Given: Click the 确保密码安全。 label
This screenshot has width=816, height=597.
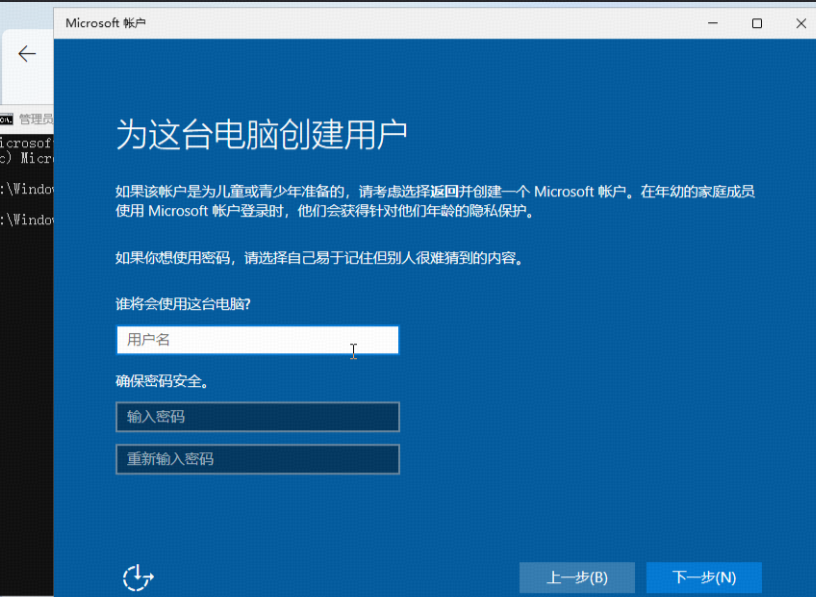Looking at the screenshot, I should [162, 382].
